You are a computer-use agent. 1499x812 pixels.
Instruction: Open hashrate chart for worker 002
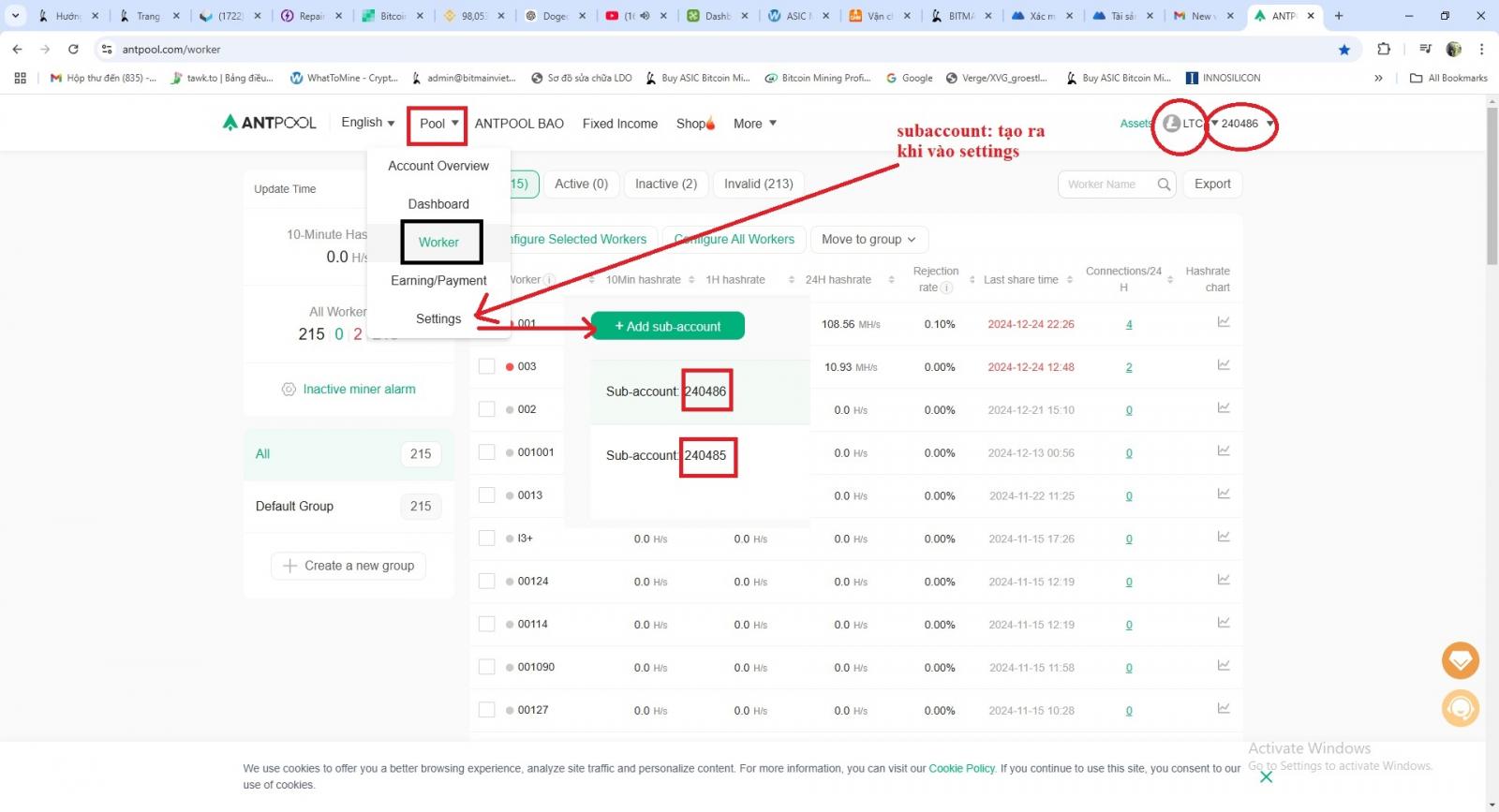click(x=1224, y=408)
